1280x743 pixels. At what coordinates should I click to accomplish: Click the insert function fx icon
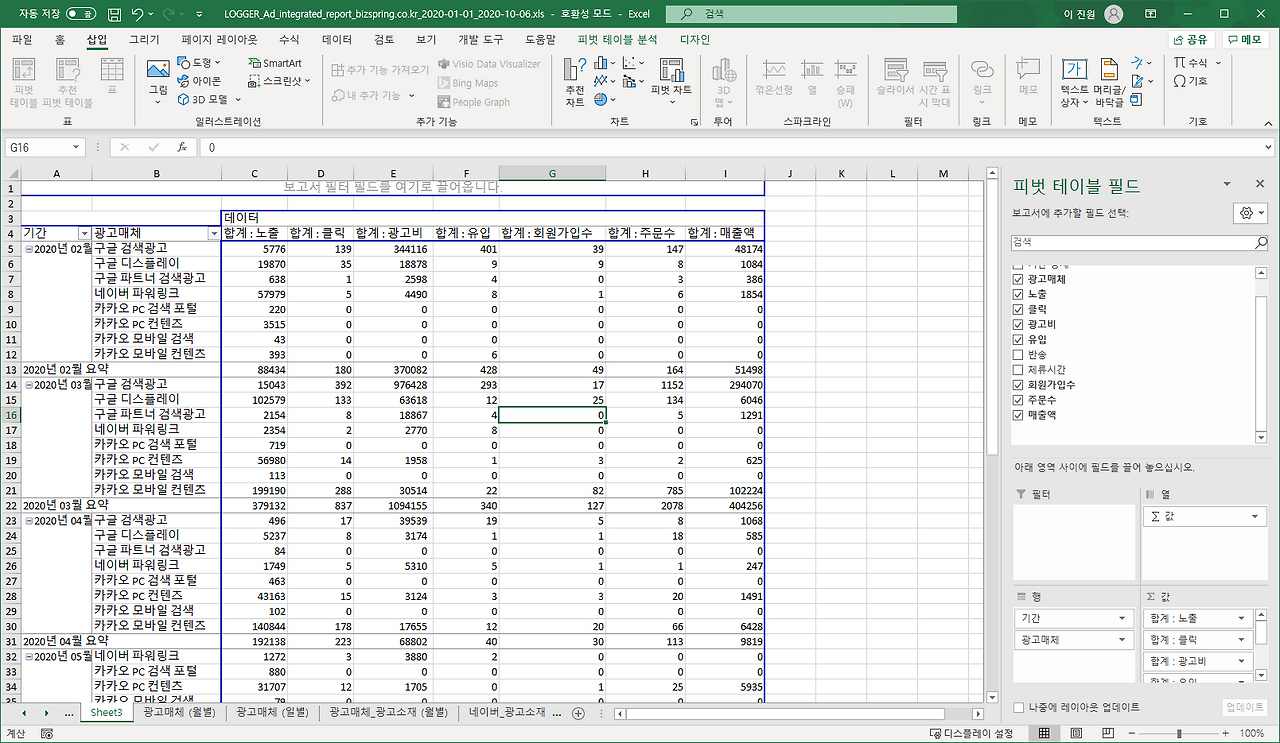coord(182,147)
